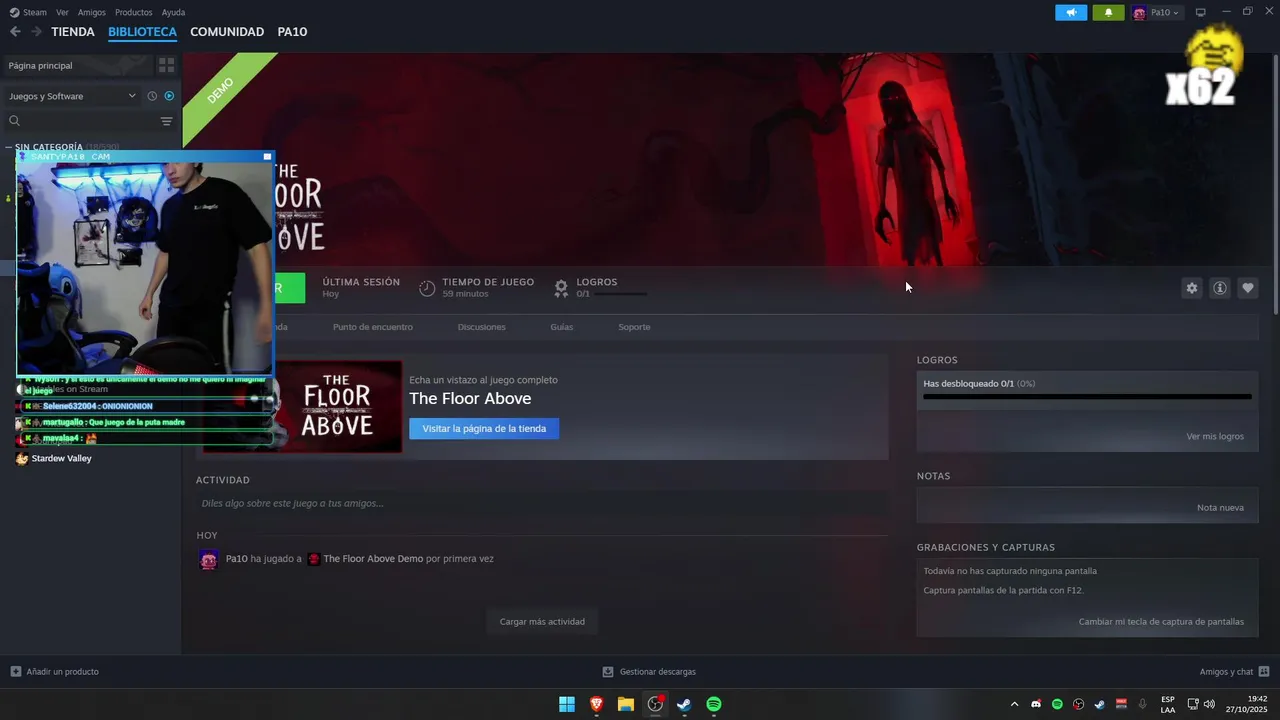The width and height of the screenshot is (1280, 720).
Task: Open File Explorer from taskbar
Action: 625,704
